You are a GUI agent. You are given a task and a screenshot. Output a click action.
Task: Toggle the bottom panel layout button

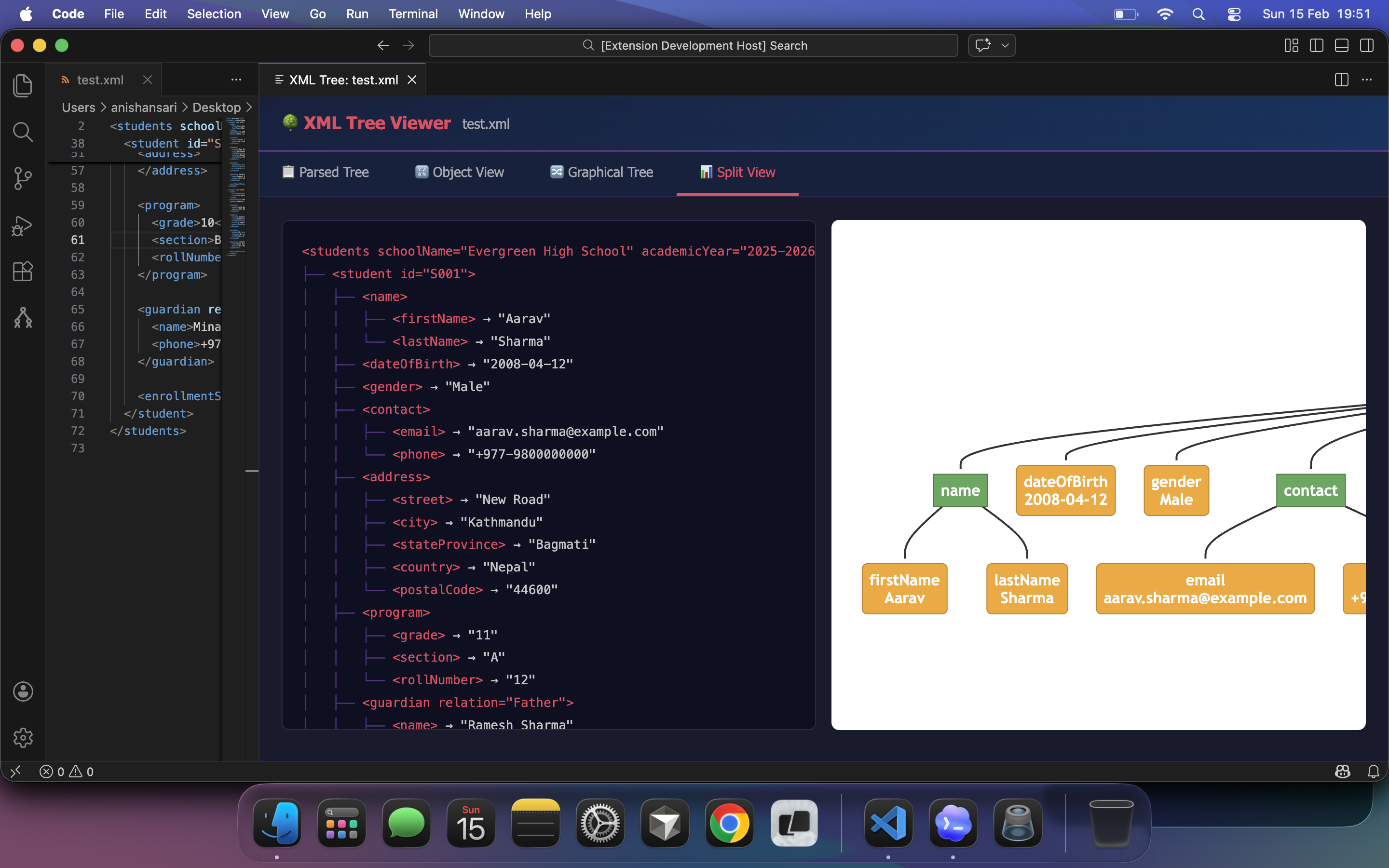(x=1341, y=45)
